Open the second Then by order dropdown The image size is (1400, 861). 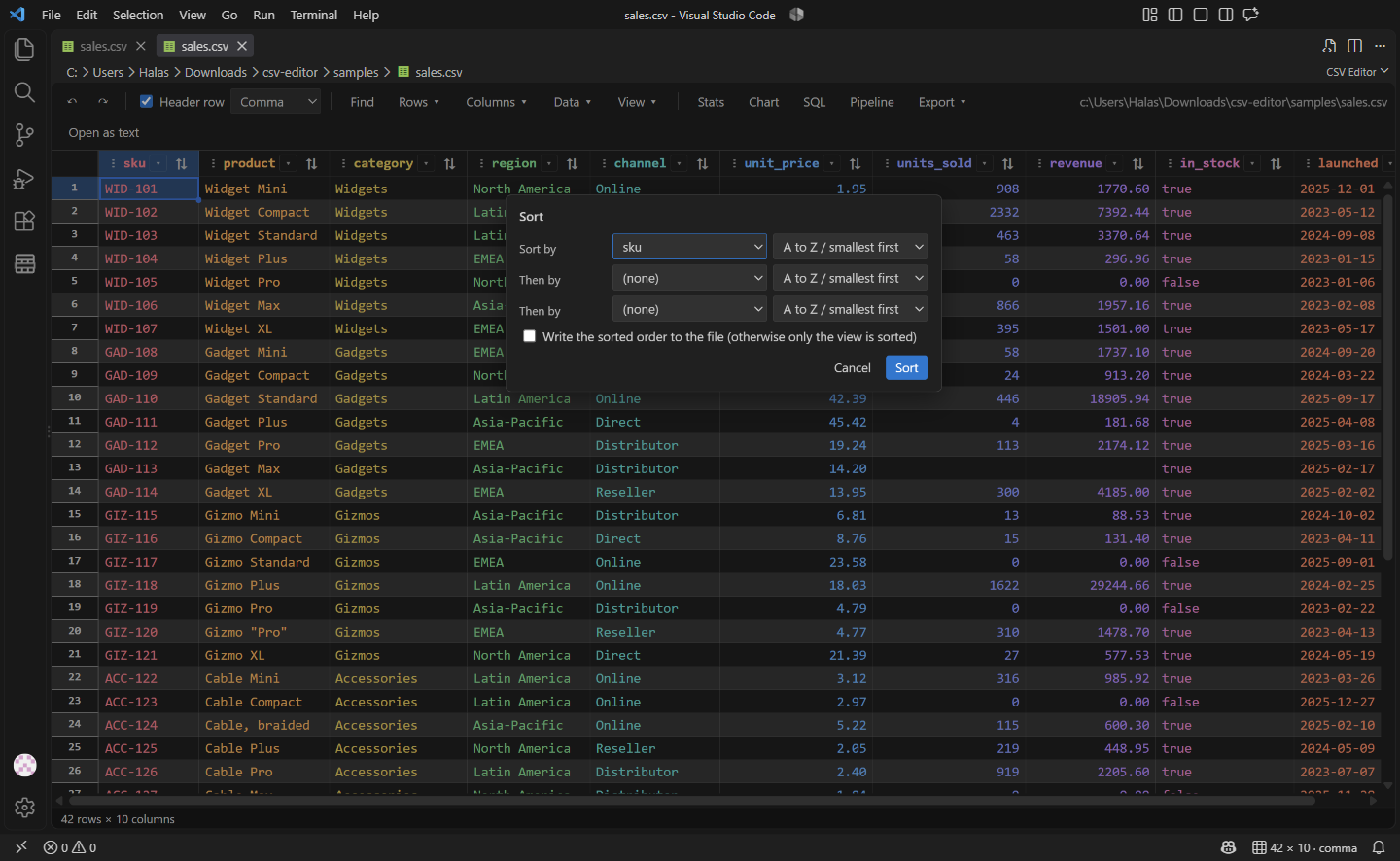(x=850, y=309)
